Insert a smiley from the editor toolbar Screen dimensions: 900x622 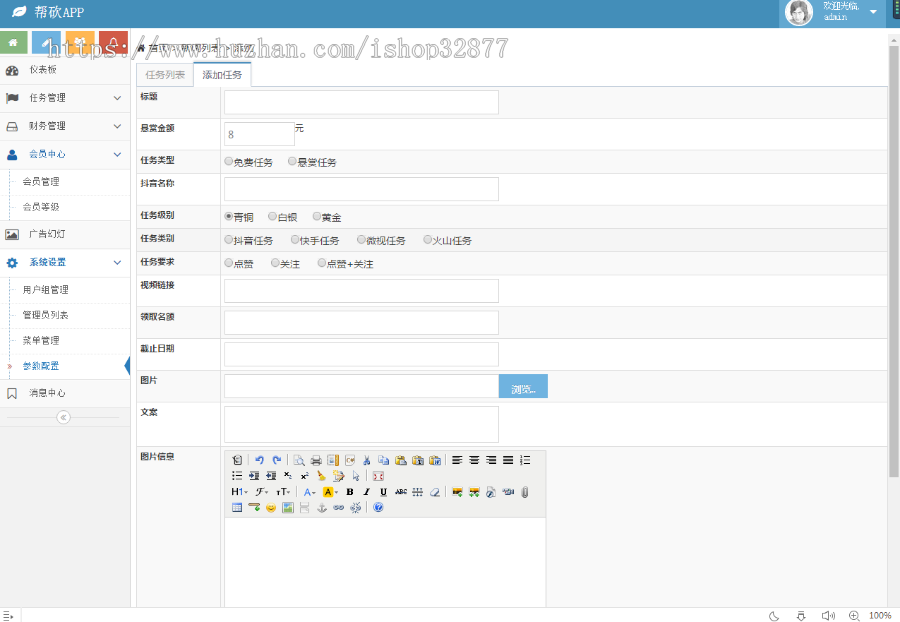click(x=271, y=506)
